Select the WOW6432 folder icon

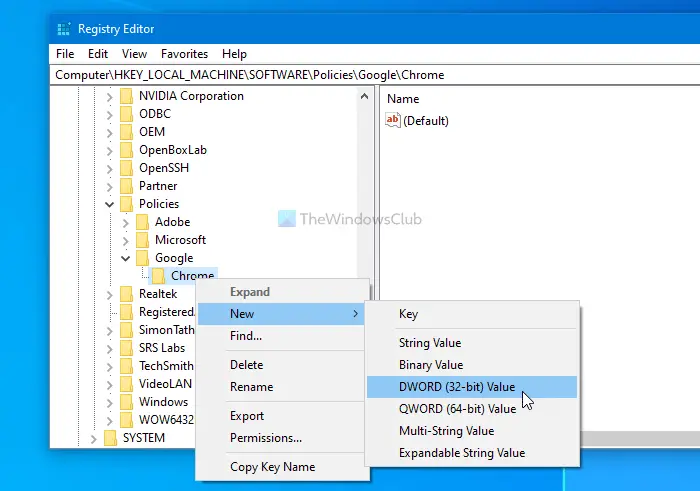pos(127,420)
